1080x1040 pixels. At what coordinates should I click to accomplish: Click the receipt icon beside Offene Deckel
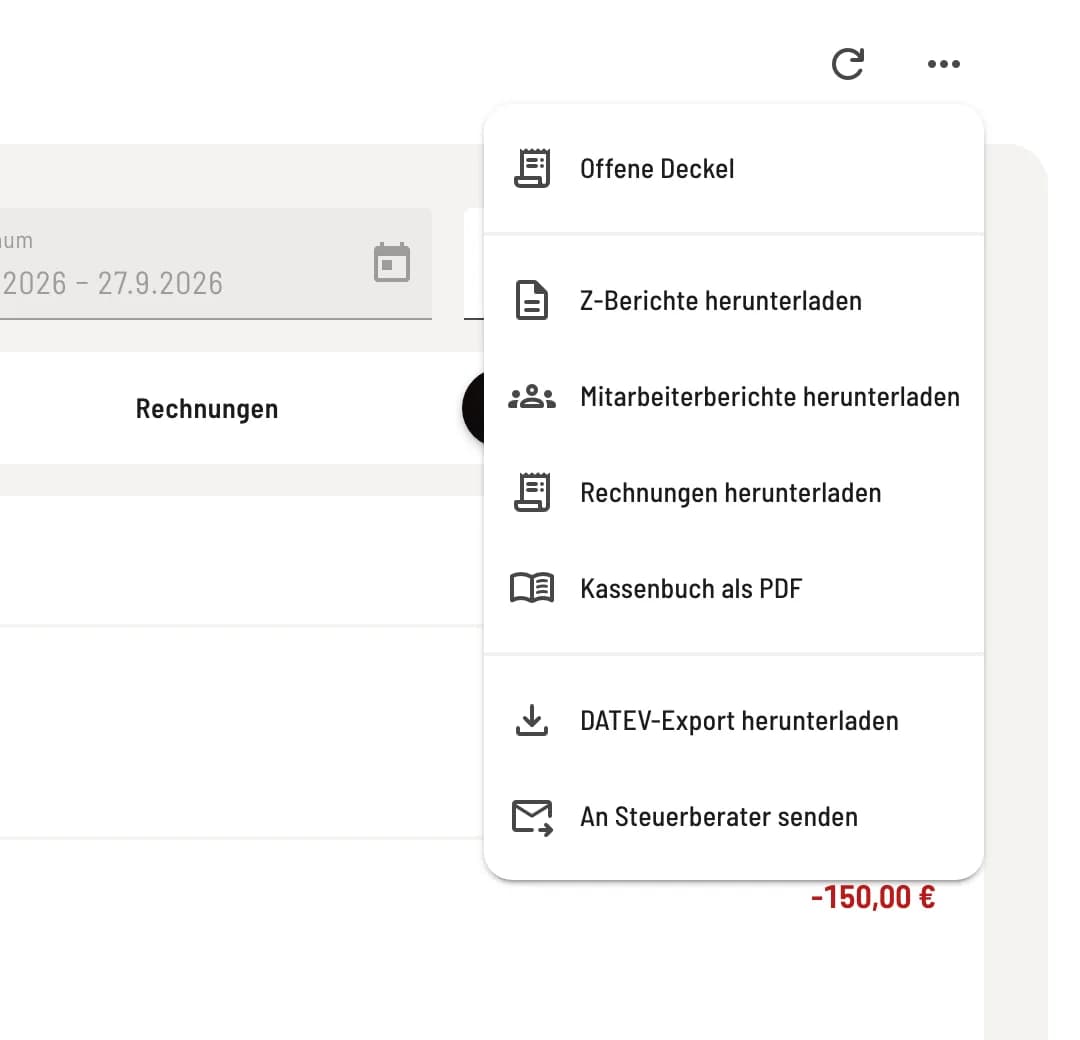(x=532, y=168)
